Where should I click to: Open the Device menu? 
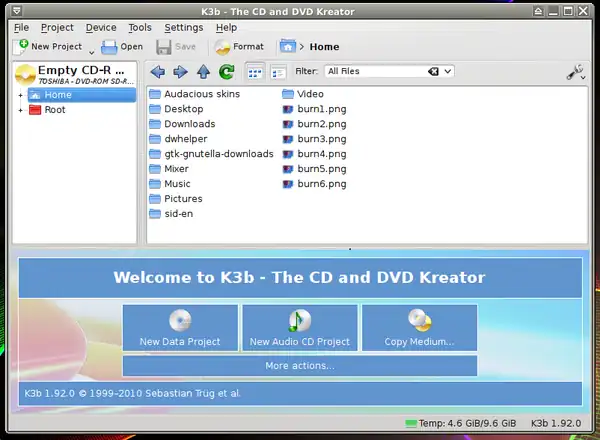pyautogui.click(x=100, y=27)
